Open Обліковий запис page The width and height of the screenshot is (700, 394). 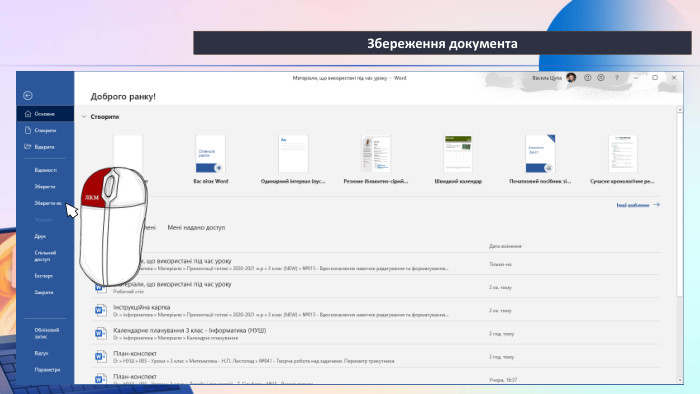46,333
